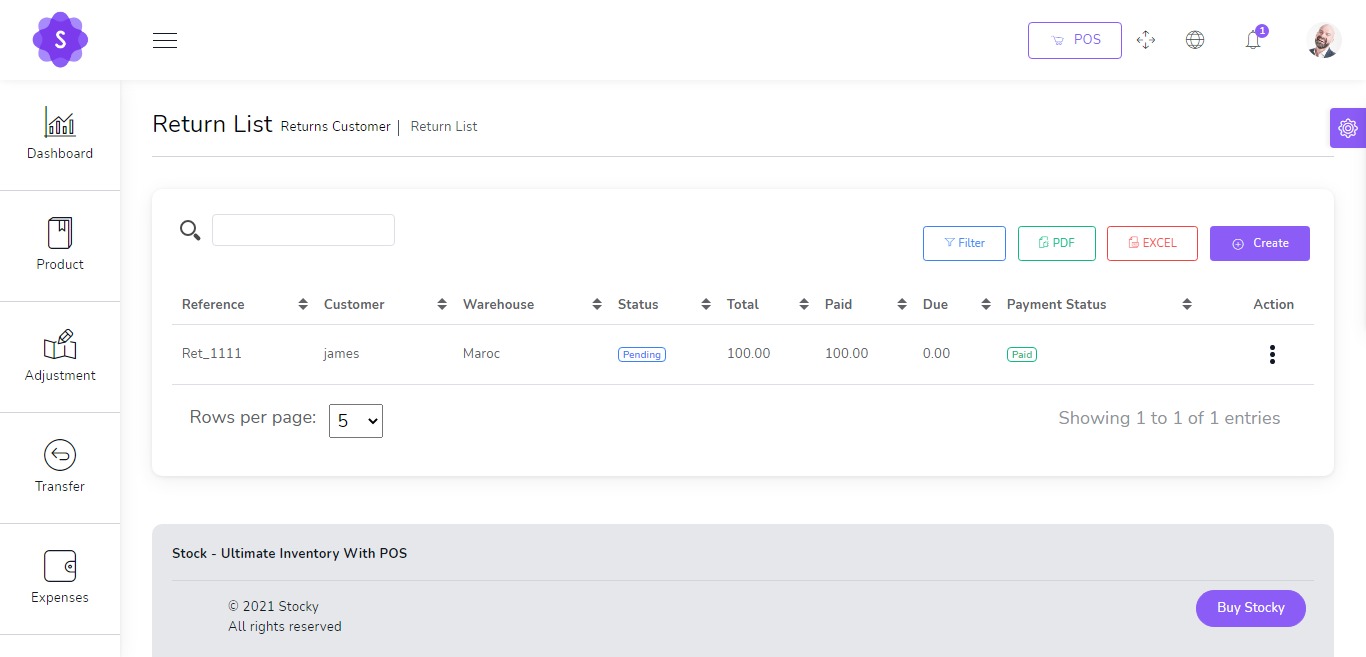This screenshot has height=657, width=1366.
Task: Click Return List breadcrumb item
Action: click(444, 126)
